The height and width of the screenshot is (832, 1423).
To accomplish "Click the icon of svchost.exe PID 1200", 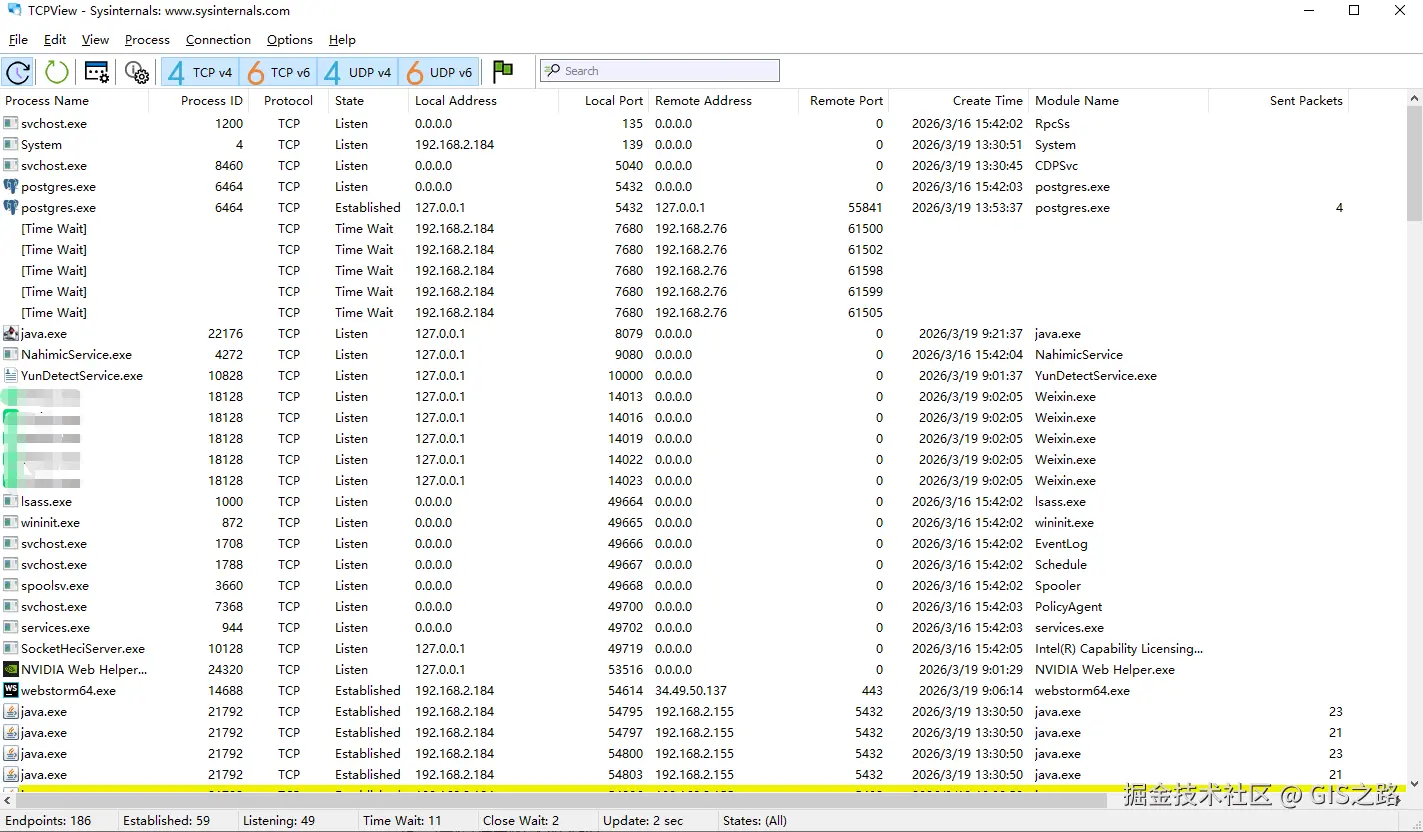I will 10,124.
